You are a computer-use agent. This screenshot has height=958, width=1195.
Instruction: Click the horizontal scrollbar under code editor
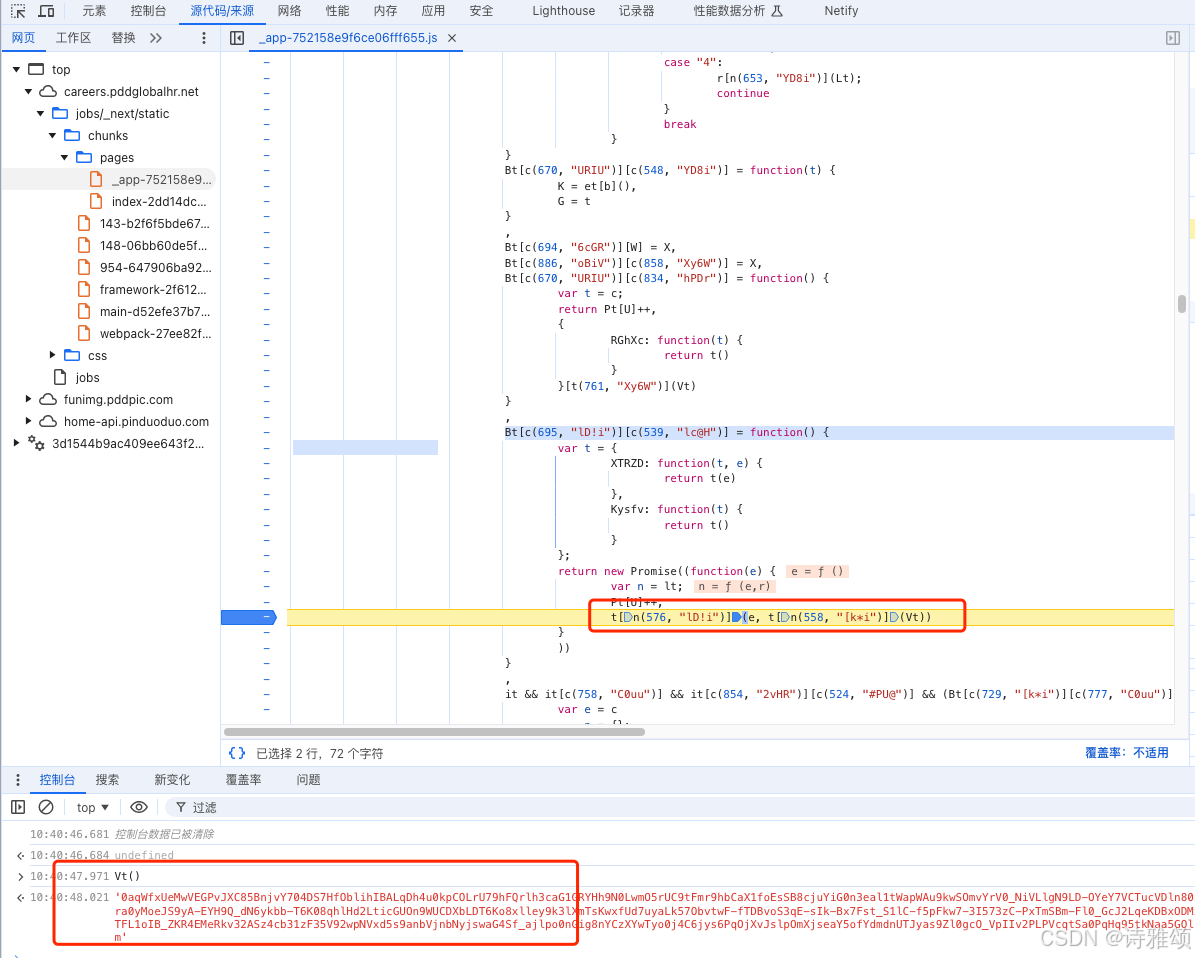434,732
